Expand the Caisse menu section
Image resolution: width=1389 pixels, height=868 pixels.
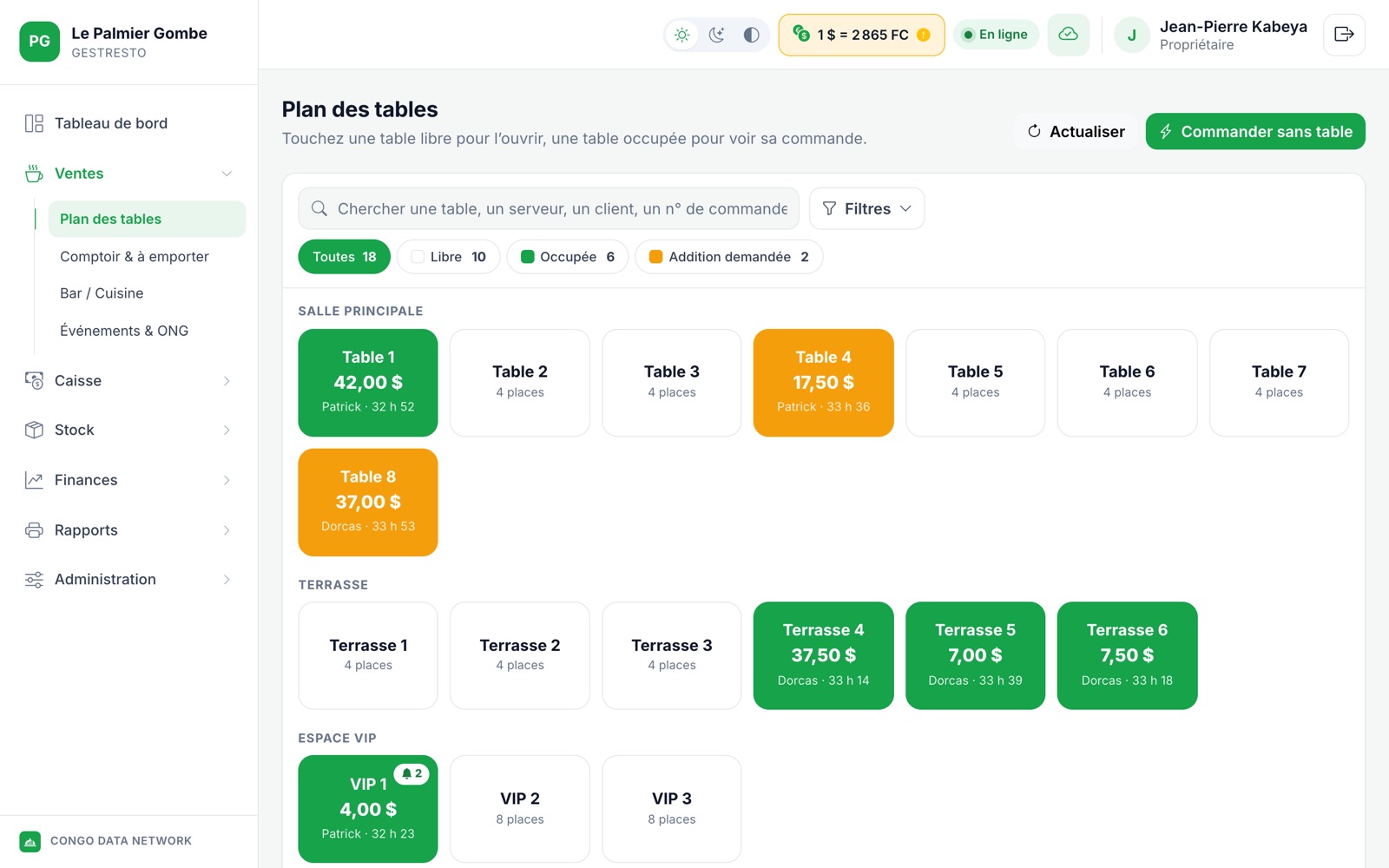click(128, 381)
